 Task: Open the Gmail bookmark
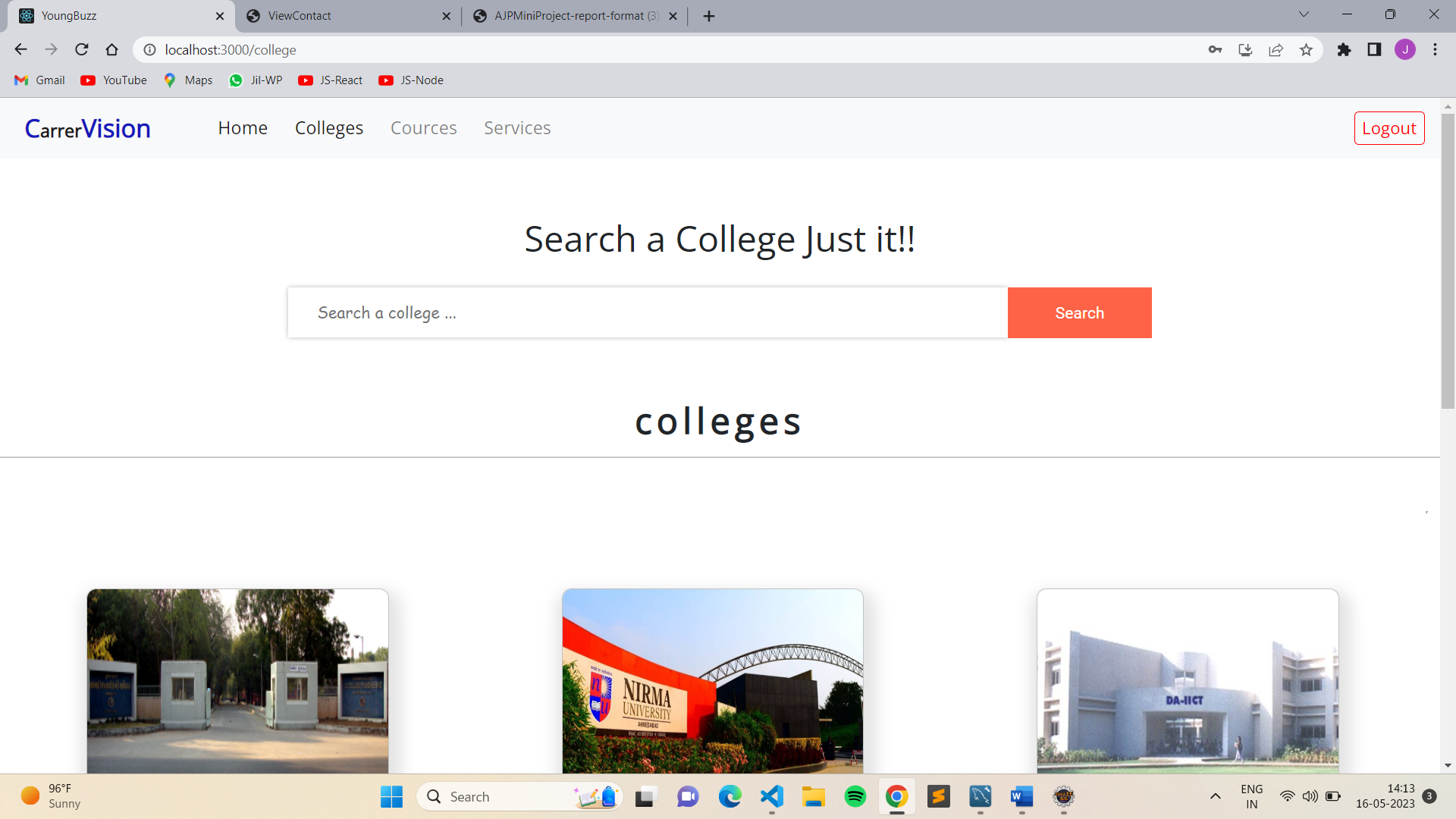click(39, 80)
